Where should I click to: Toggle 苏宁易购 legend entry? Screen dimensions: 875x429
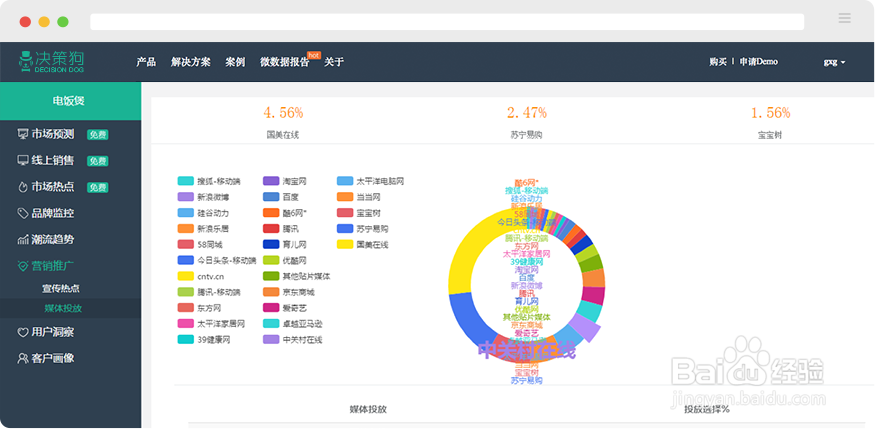363,229
